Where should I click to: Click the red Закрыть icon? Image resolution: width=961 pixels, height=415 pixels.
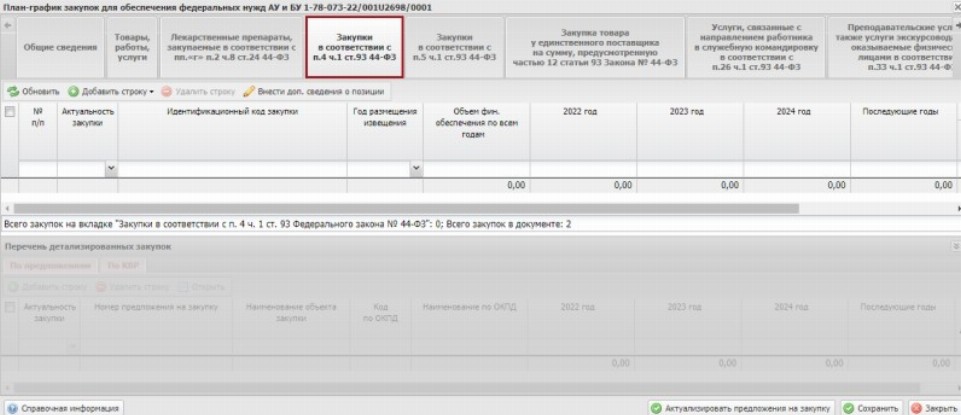click(x=916, y=408)
